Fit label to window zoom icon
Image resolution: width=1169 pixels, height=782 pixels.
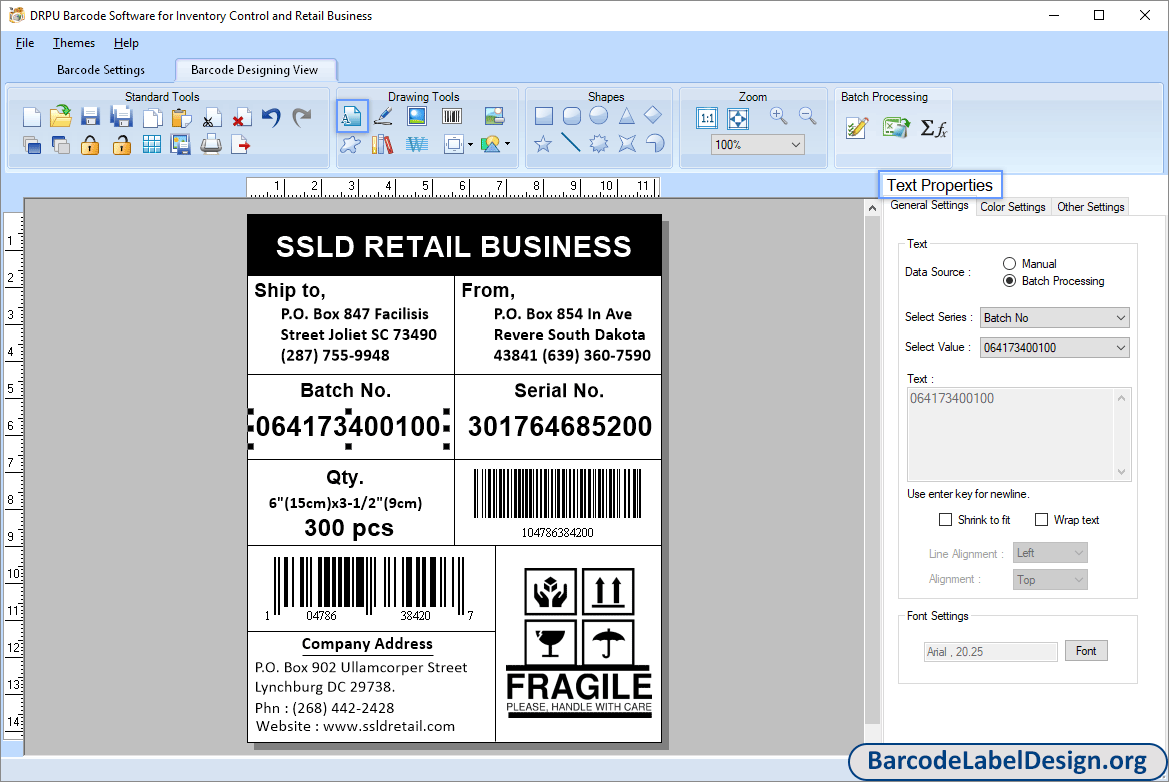[737, 118]
